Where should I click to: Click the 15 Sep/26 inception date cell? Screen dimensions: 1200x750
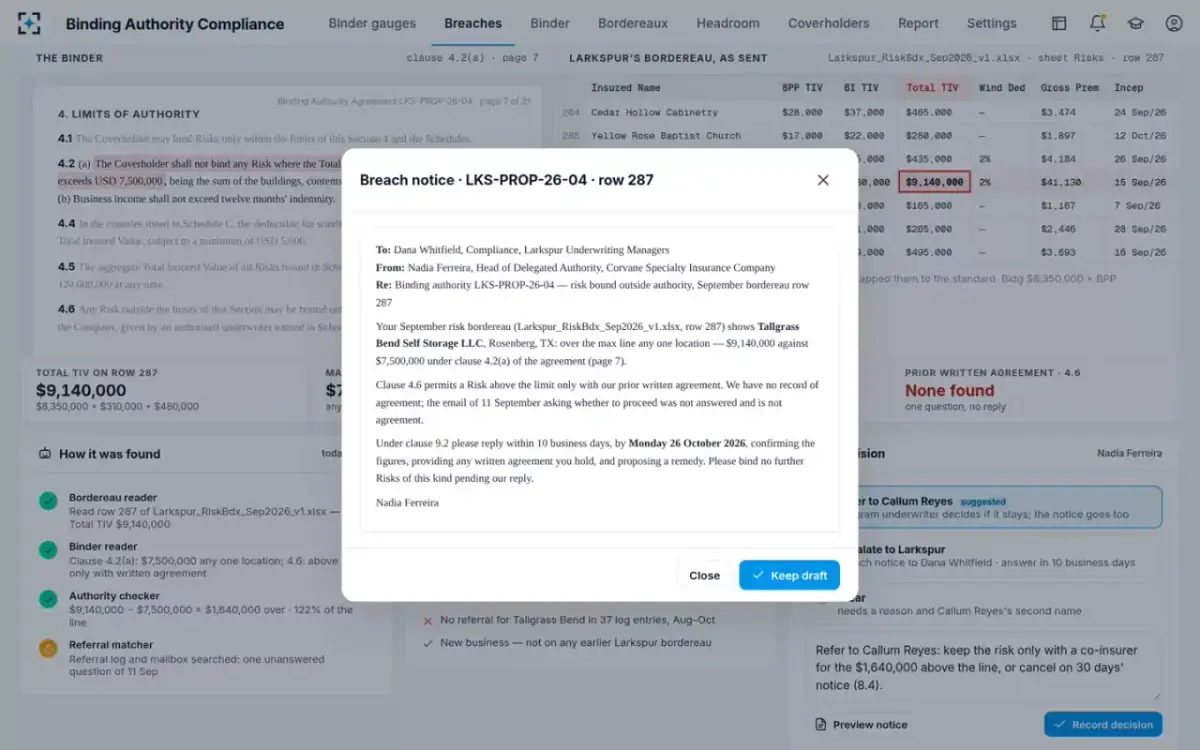pyautogui.click(x=1140, y=182)
